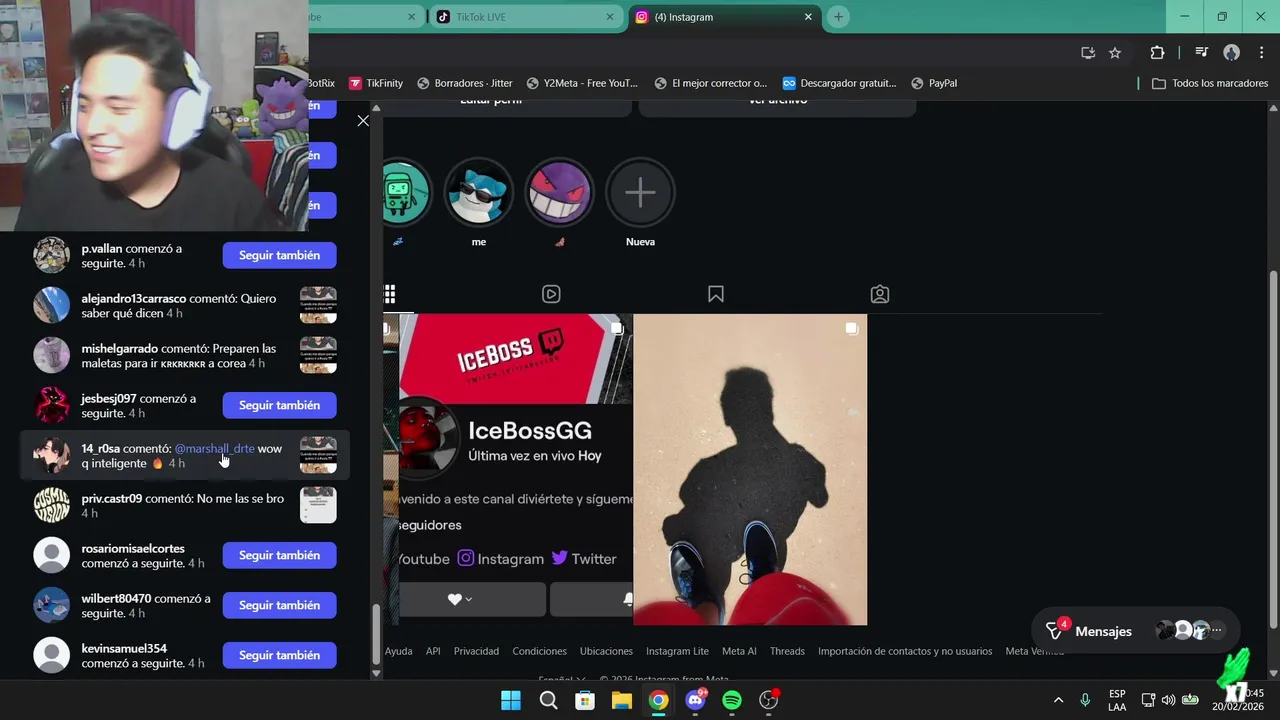Open p.vallan's profile avatar
The image size is (1280, 720).
52,255
